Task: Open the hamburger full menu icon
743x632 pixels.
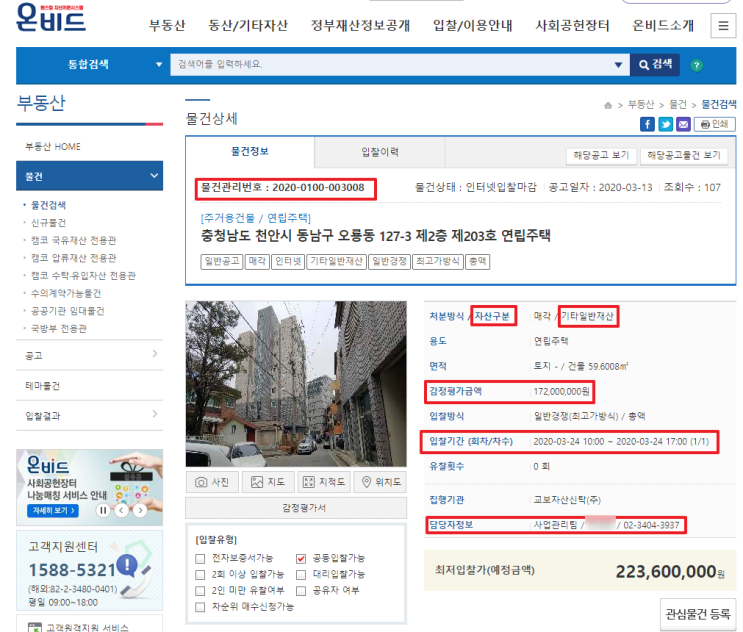Action: (x=723, y=25)
